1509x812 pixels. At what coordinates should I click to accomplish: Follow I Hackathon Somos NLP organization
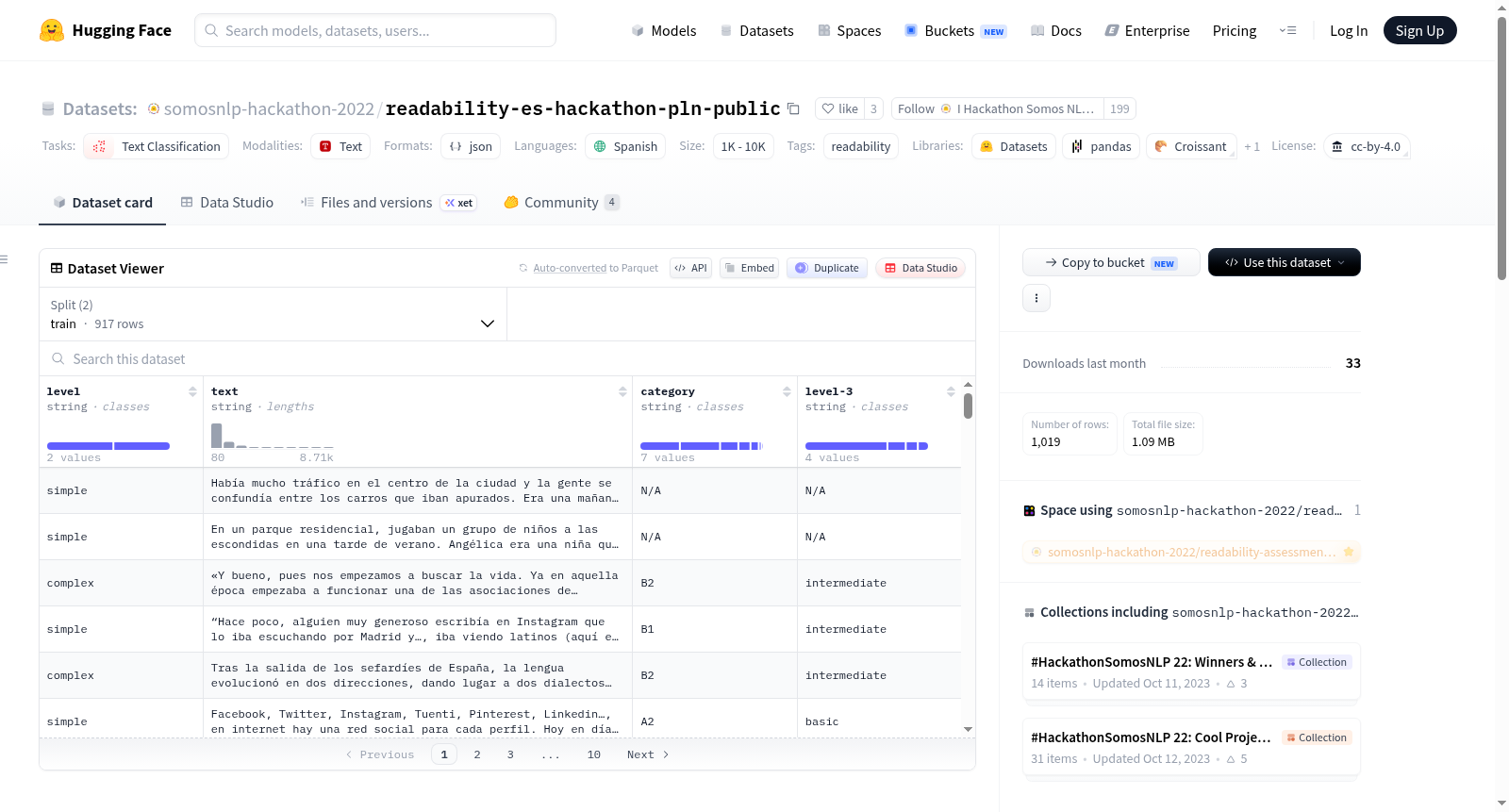(998, 108)
